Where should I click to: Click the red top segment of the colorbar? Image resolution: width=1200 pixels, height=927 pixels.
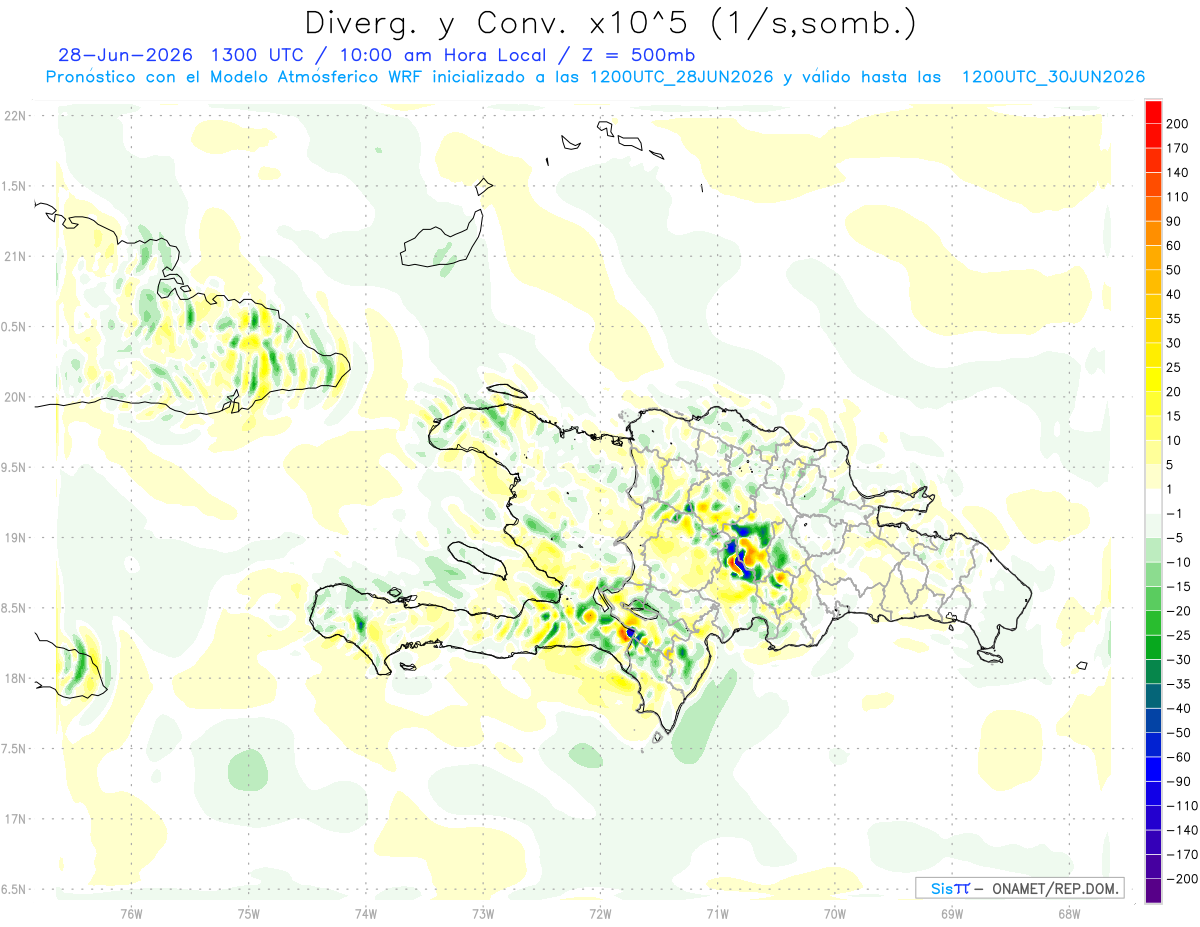coord(1153,112)
